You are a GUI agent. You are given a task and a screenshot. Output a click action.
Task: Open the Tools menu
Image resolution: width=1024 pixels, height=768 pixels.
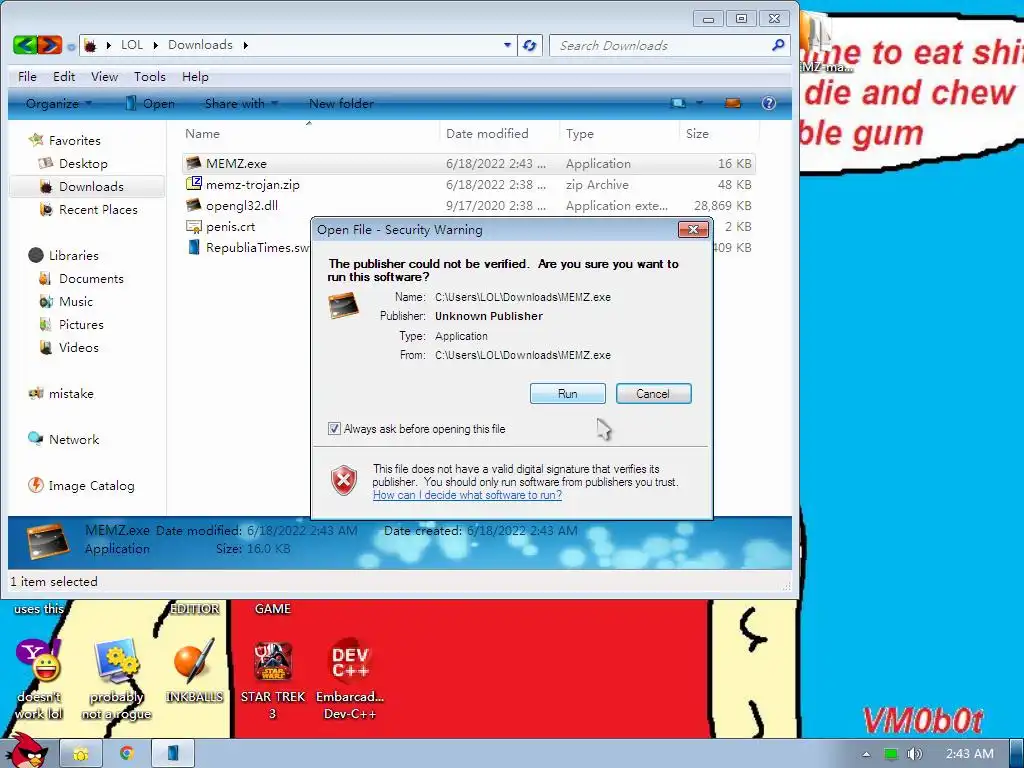[150, 77]
